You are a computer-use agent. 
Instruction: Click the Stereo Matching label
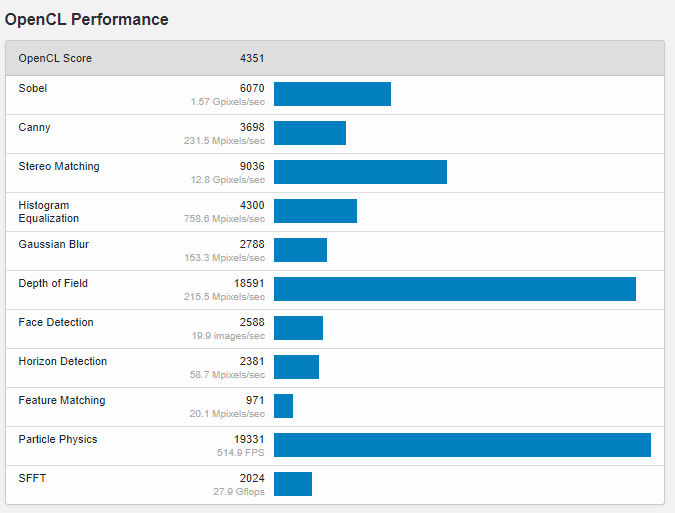click(x=59, y=166)
